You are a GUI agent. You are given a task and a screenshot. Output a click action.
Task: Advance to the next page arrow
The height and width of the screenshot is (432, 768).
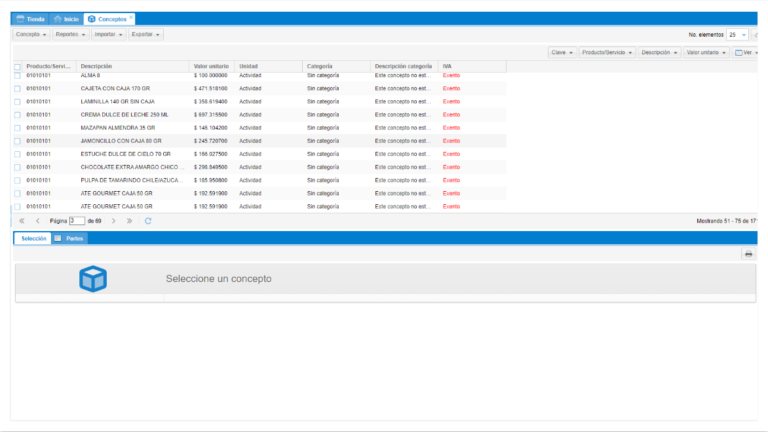[x=114, y=220]
